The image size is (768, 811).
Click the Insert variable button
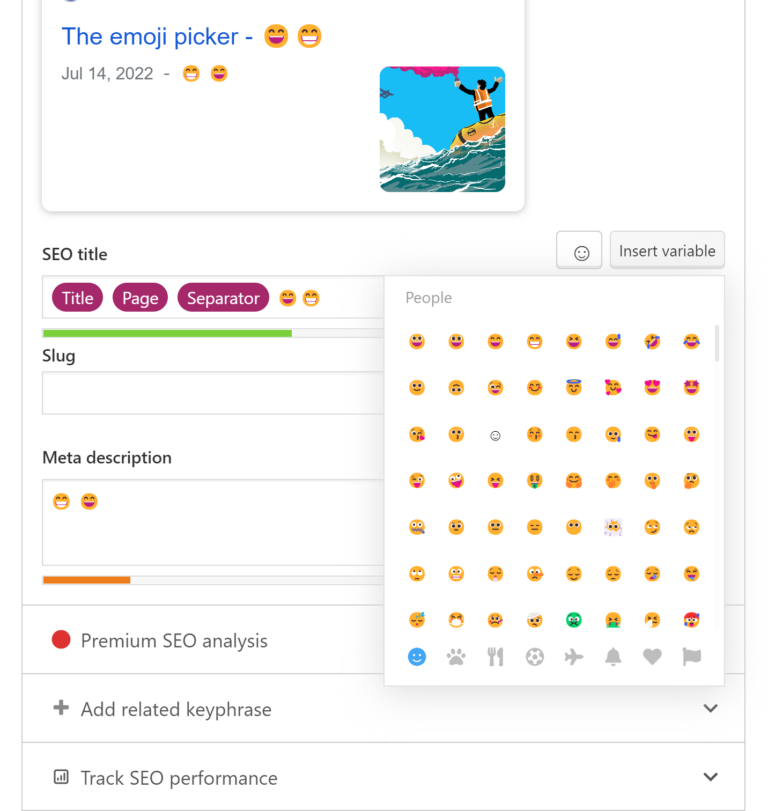click(666, 250)
